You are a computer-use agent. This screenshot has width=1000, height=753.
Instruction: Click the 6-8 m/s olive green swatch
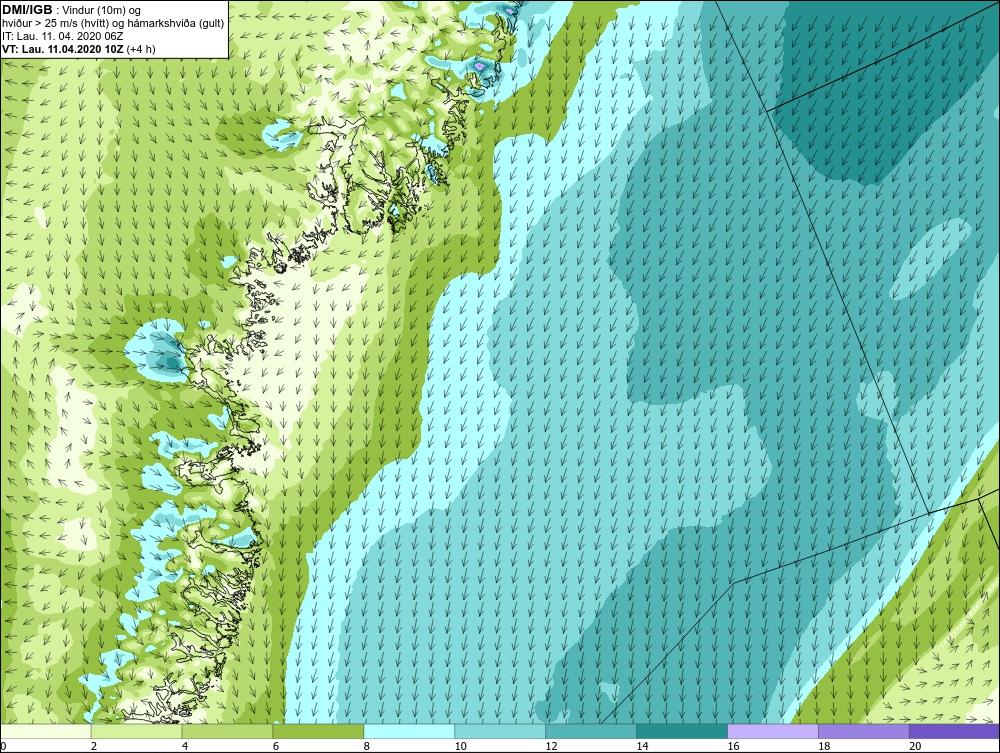coord(318,731)
